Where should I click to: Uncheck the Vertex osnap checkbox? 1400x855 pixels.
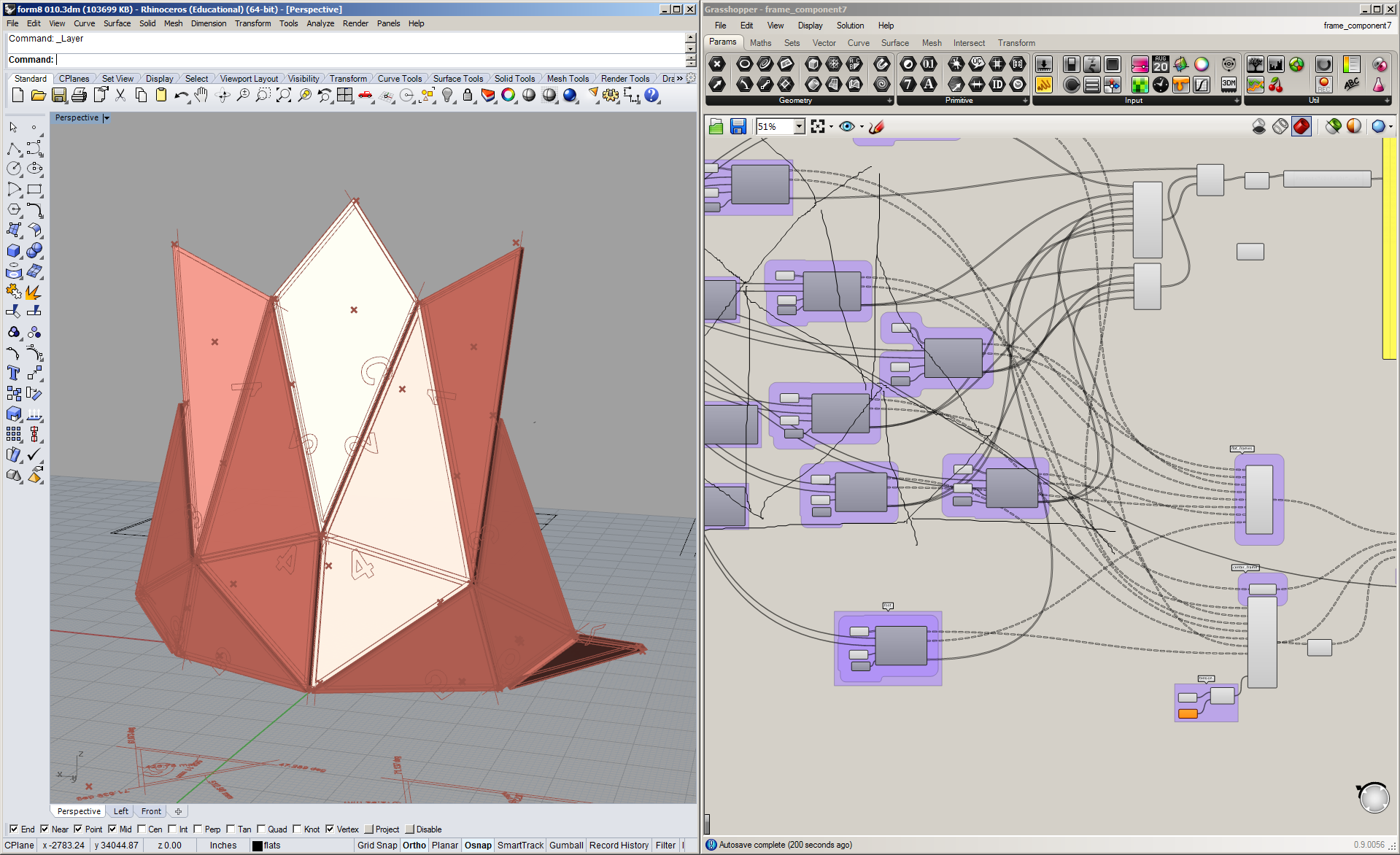pos(330,829)
